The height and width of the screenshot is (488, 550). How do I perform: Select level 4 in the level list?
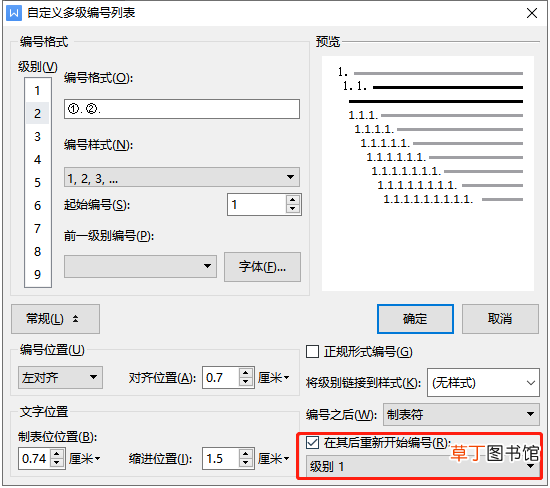[x=37, y=160]
